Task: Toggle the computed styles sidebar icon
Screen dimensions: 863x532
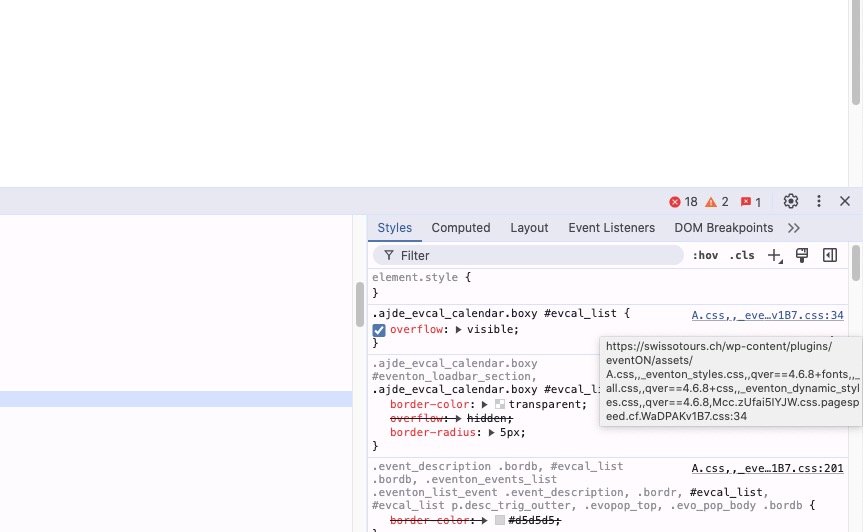Action: point(830,255)
